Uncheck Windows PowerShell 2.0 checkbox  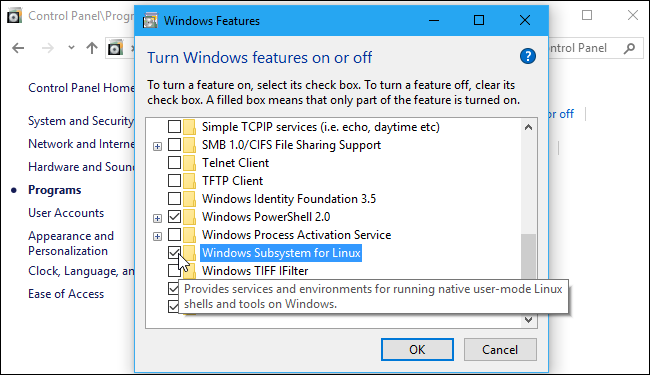point(175,217)
